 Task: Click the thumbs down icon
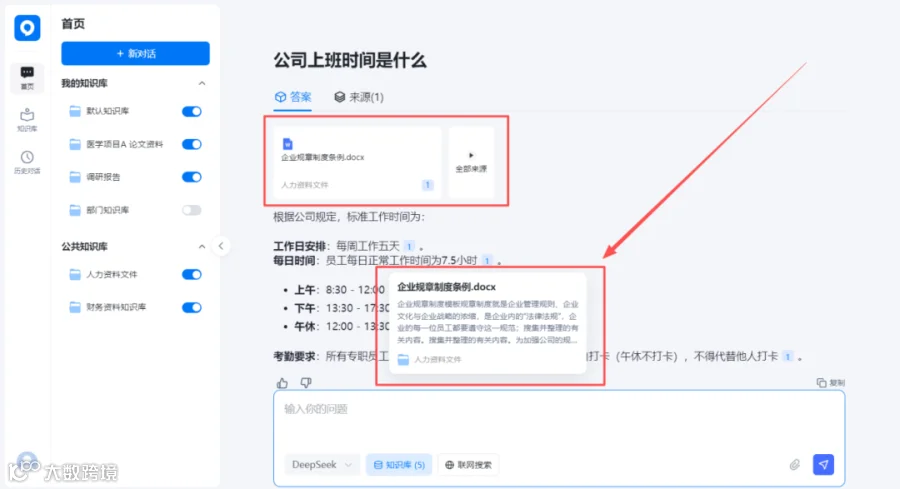(306, 382)
